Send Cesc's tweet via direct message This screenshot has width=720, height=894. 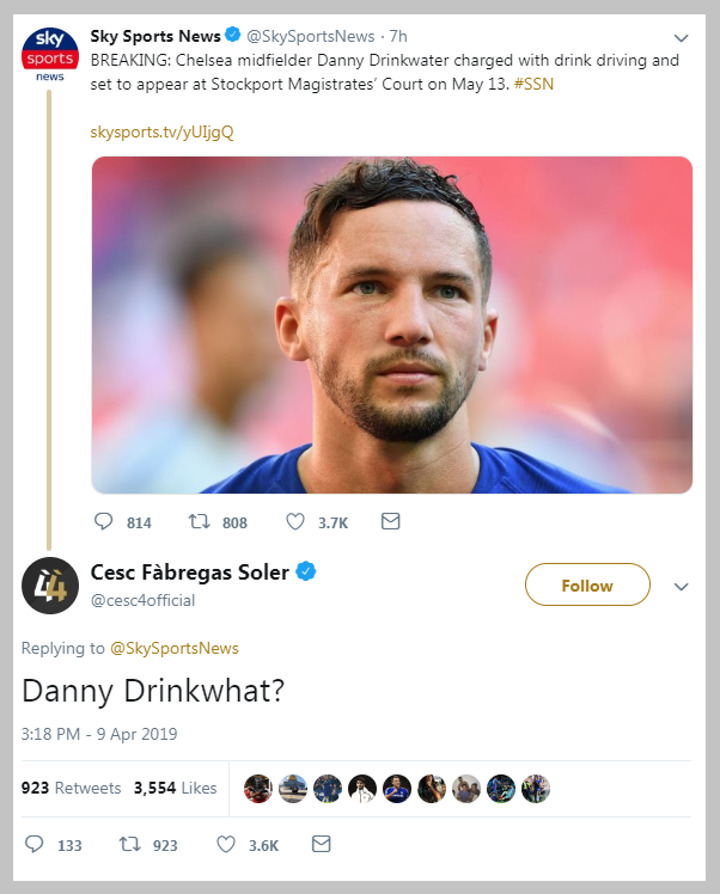tap(321, 845)
